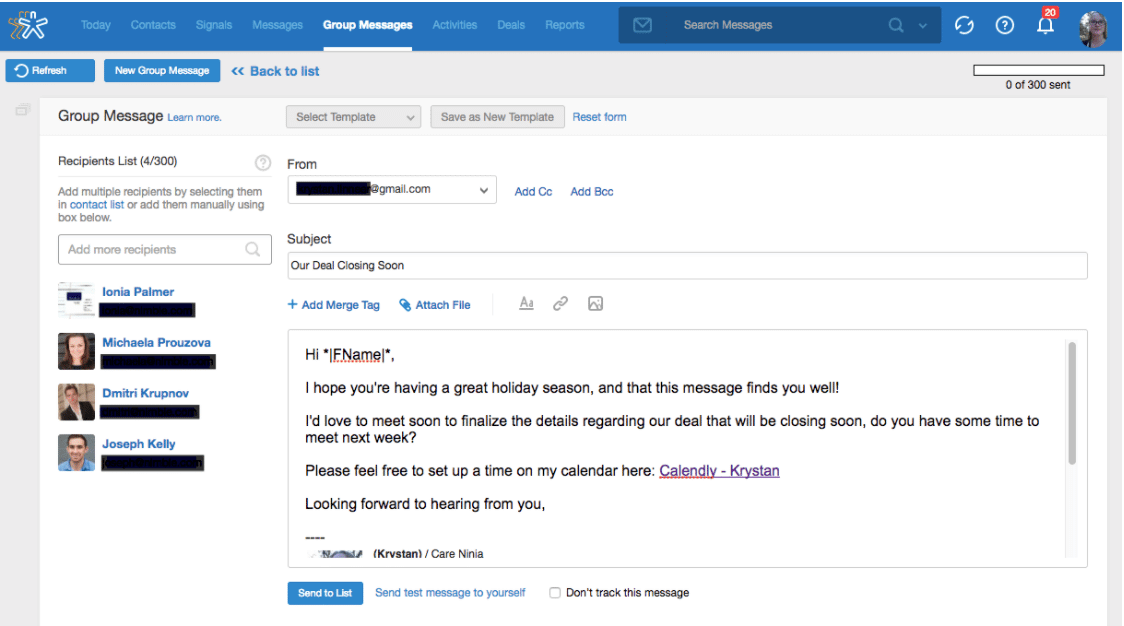Switch to the Contacts tab
Screen dimensions: 1124x626
tap(153, 25)
